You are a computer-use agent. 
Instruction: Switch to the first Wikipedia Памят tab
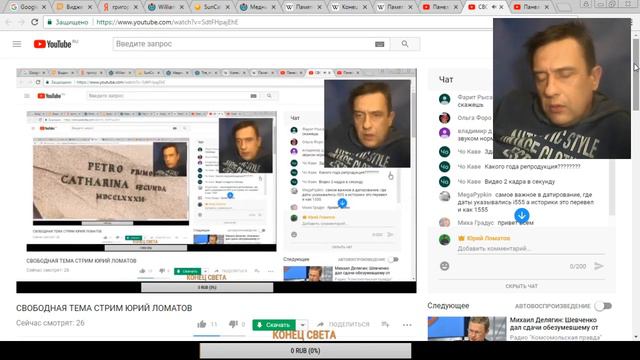click(x=303, y=7)
